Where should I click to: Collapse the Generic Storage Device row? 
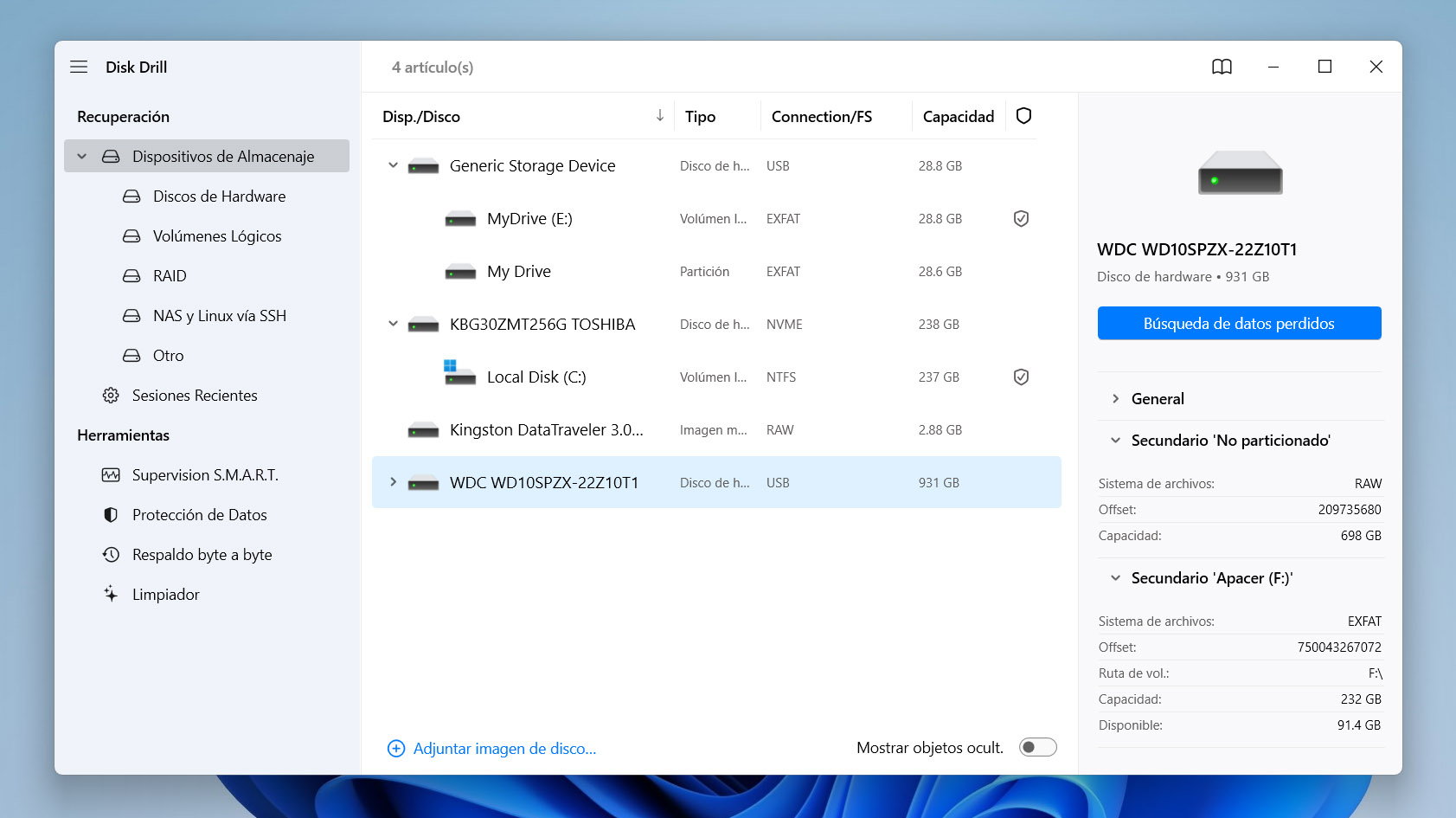(393, 165)
